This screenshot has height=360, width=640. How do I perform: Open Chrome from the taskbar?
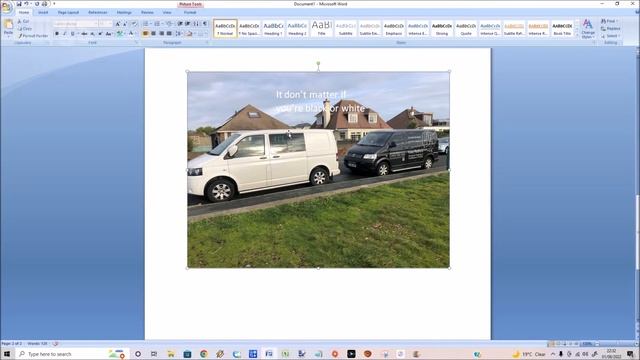tap(204, 354)
